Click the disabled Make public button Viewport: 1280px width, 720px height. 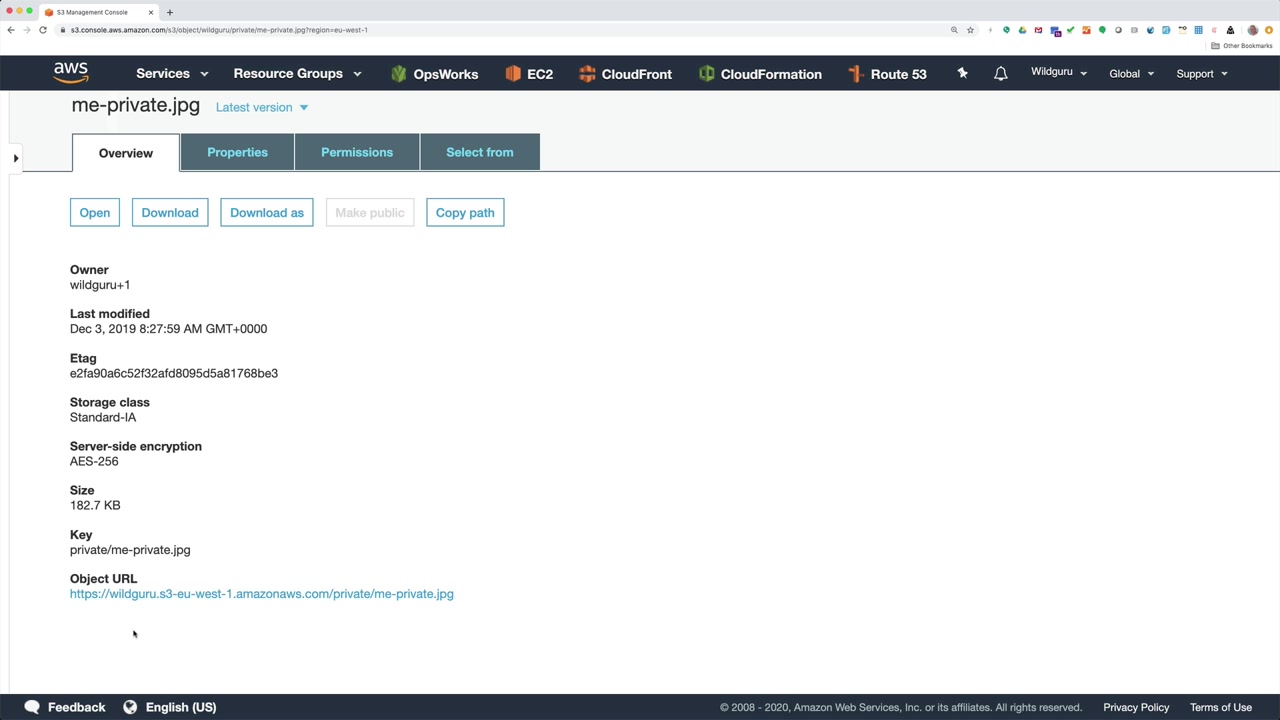tap(370, 213)
